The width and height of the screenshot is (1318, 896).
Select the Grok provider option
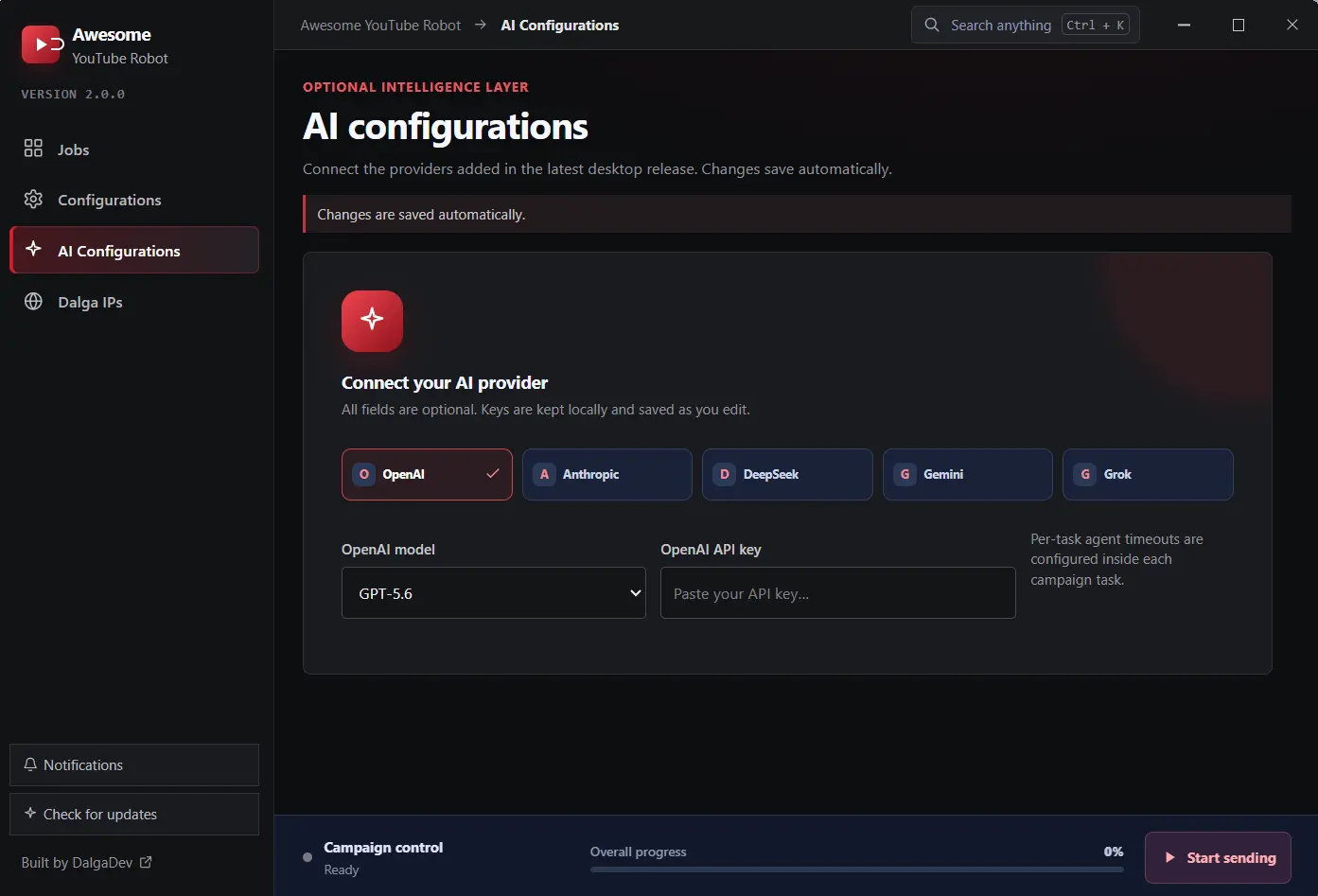tap(1148, 474)
